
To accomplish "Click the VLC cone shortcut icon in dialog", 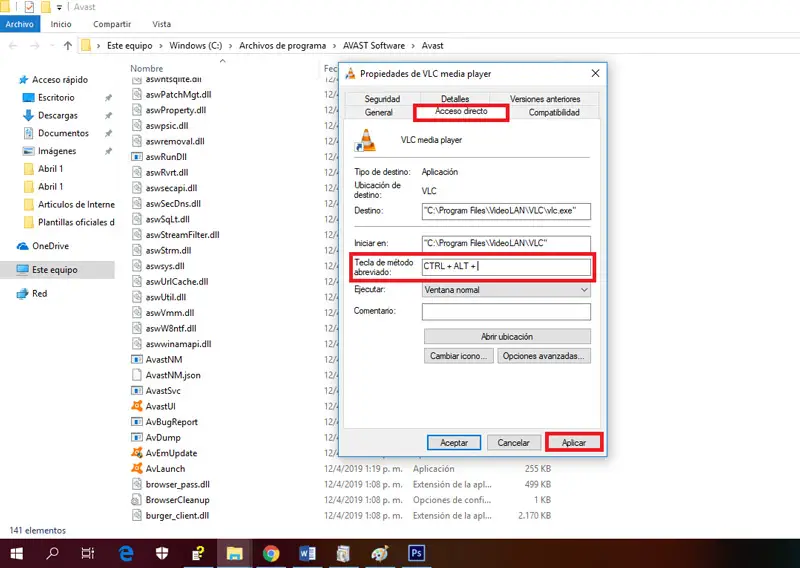I will pyautogui.click(x=365, y=140).
